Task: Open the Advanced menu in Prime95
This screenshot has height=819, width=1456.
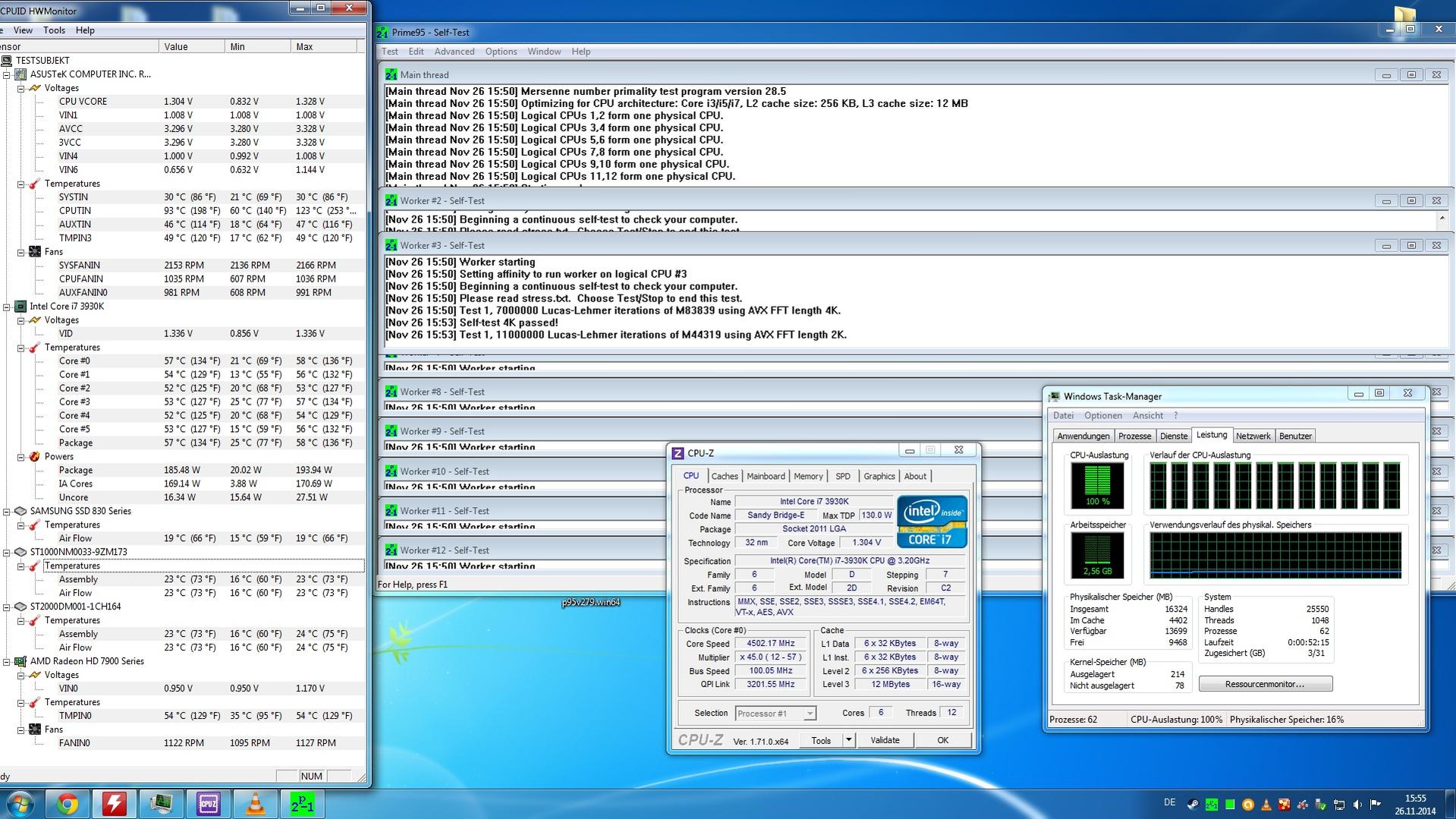Action: pos(454,52)
